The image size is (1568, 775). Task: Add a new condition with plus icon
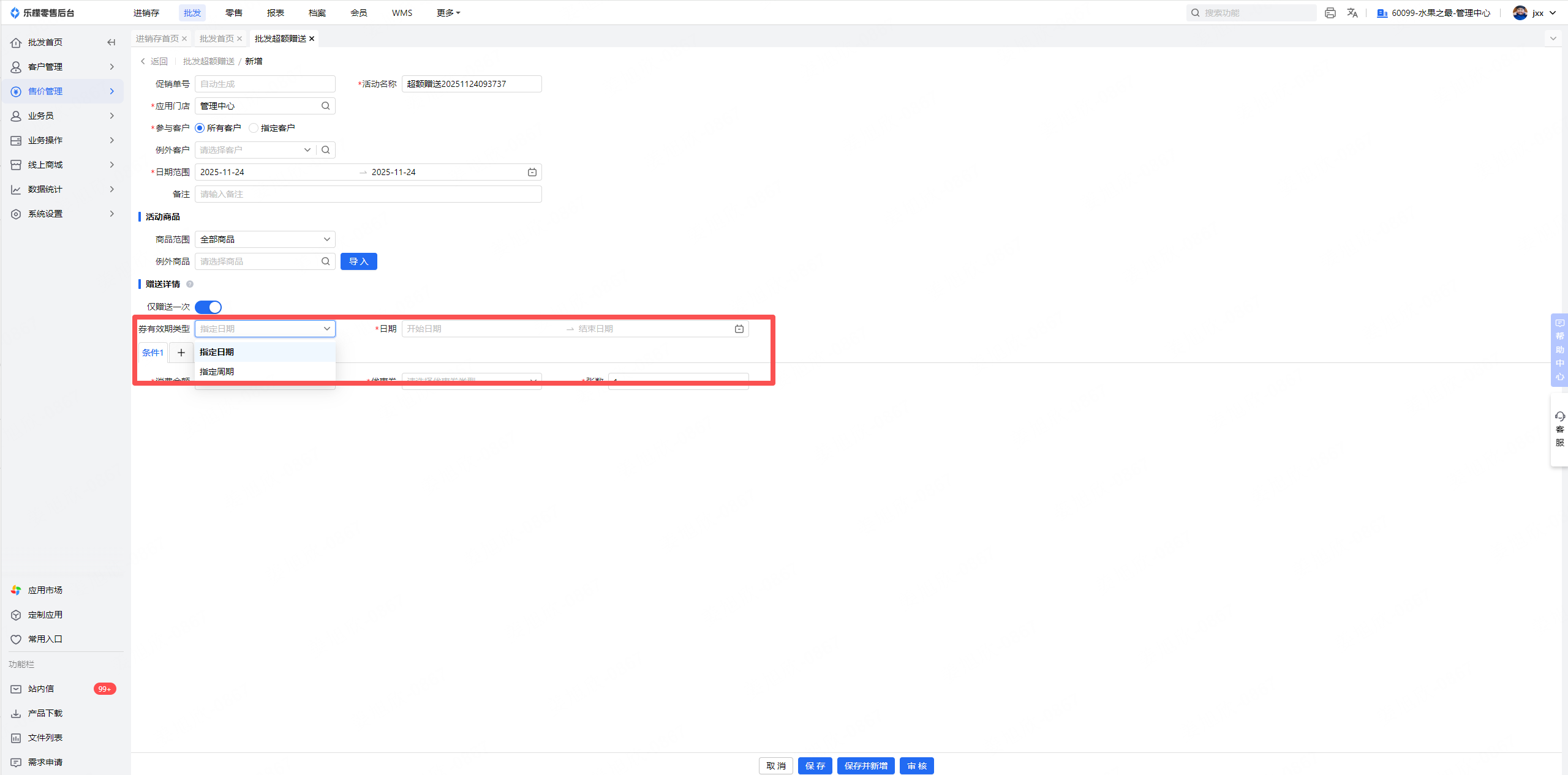click(181, 353)
